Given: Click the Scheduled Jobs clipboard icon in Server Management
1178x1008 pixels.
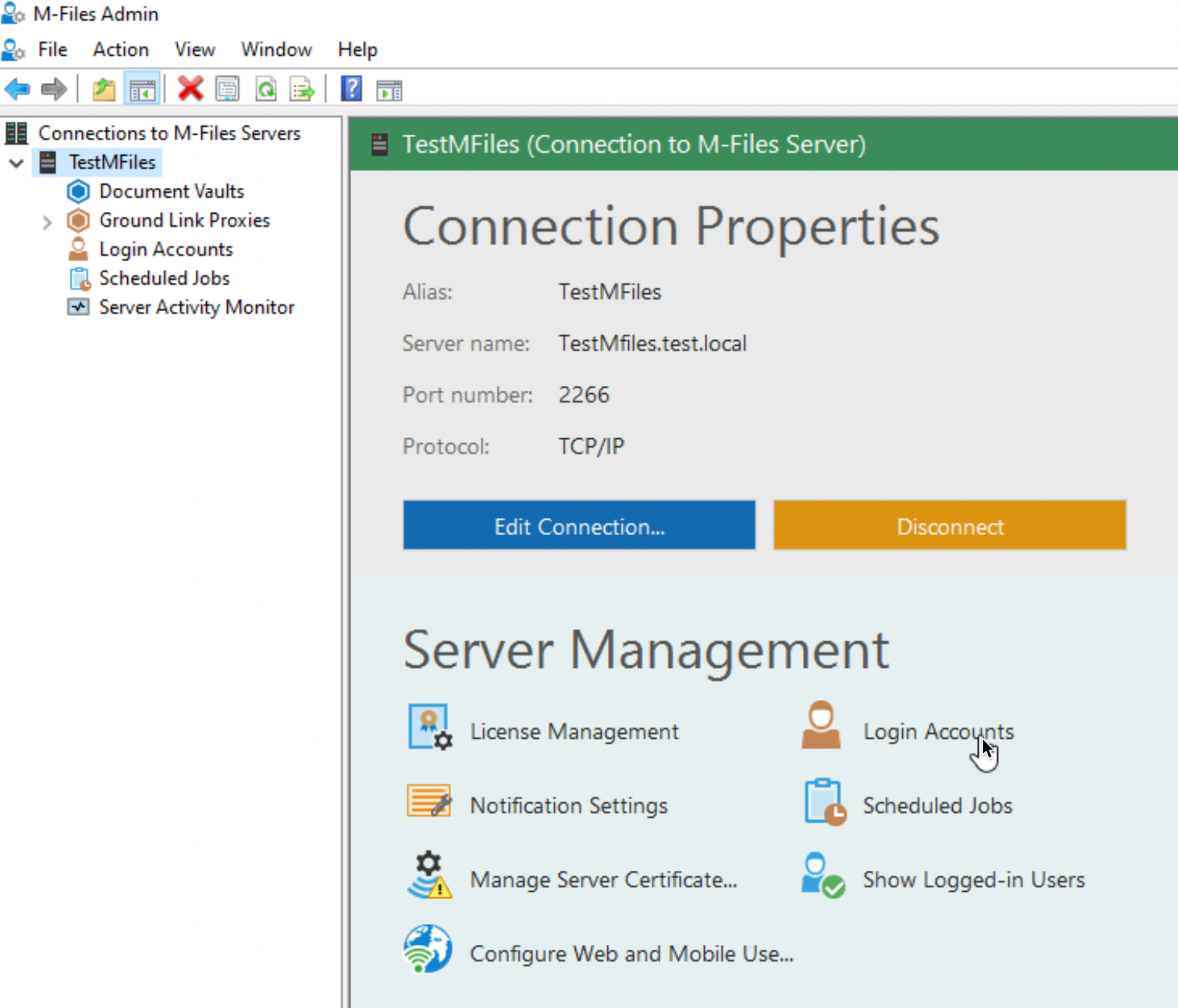Looking at the screenshot, I should pos(824,801).
